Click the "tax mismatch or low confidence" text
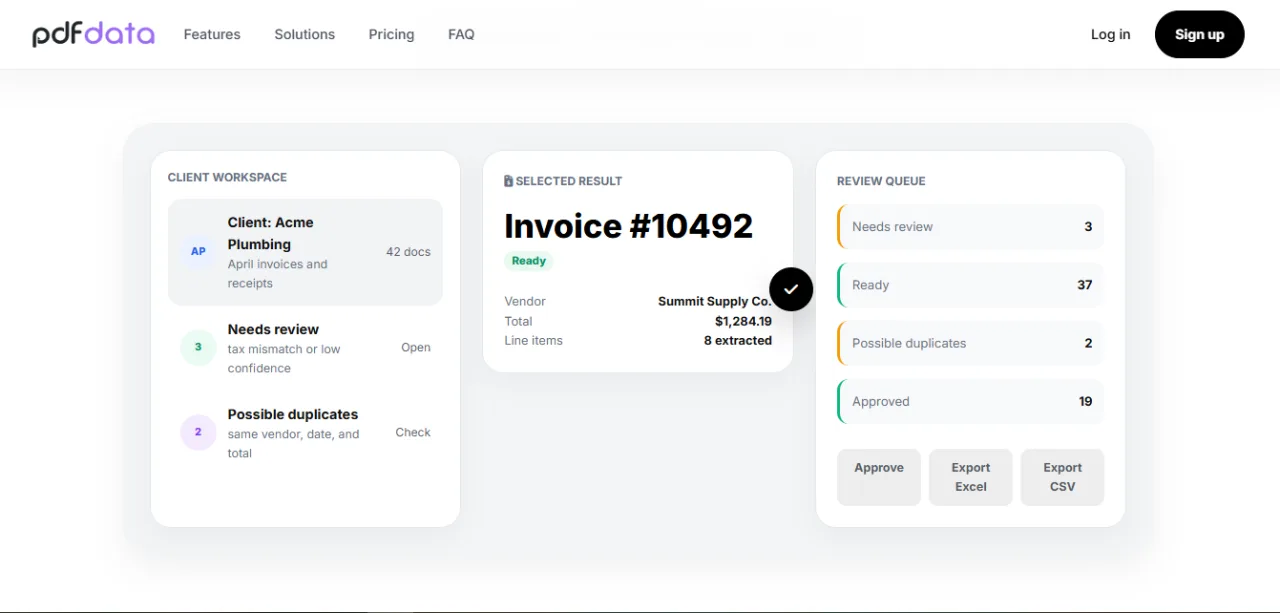Screen dimensions: 1280x613 (284, 358)
